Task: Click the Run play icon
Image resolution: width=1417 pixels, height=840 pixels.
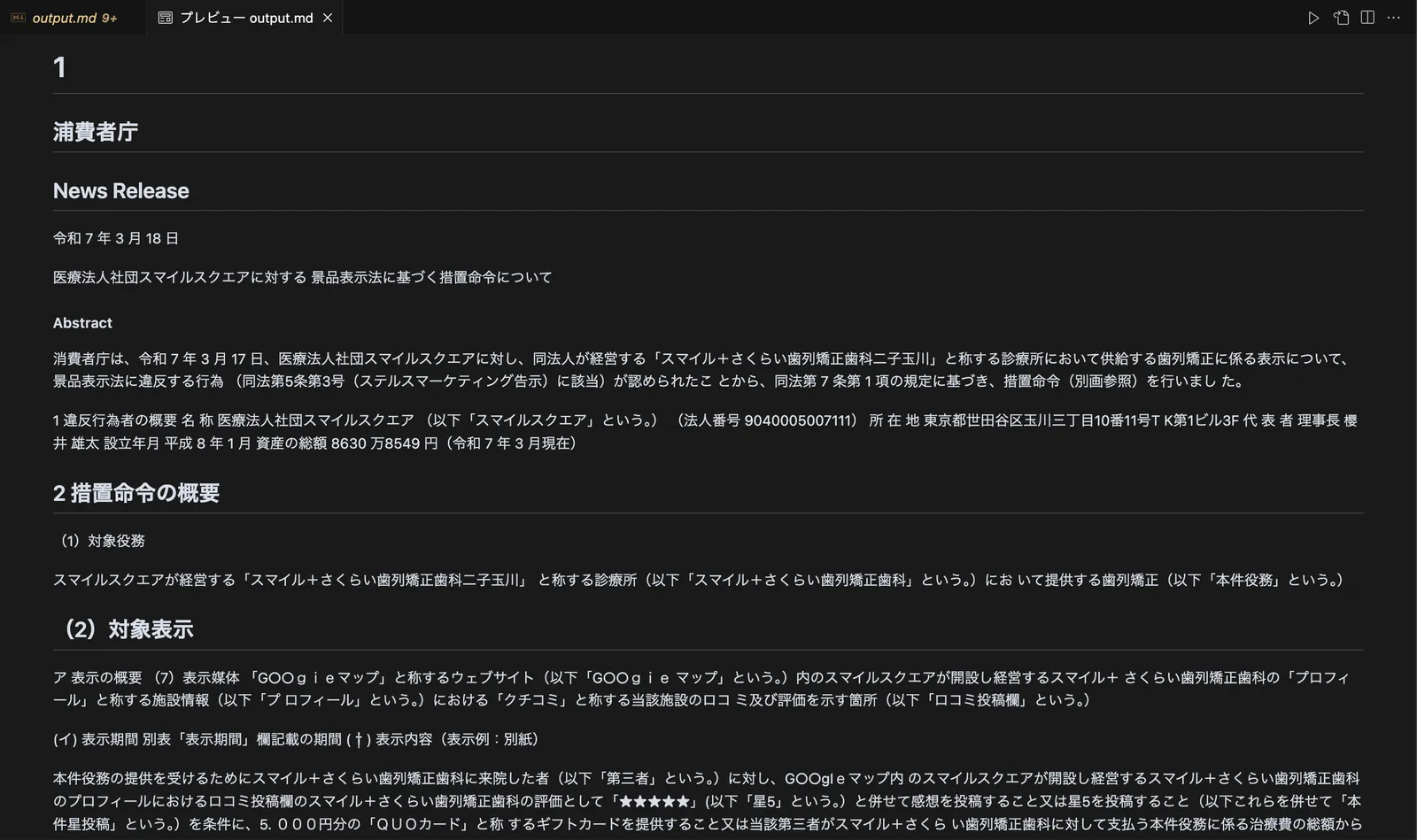Action: 1313,18
